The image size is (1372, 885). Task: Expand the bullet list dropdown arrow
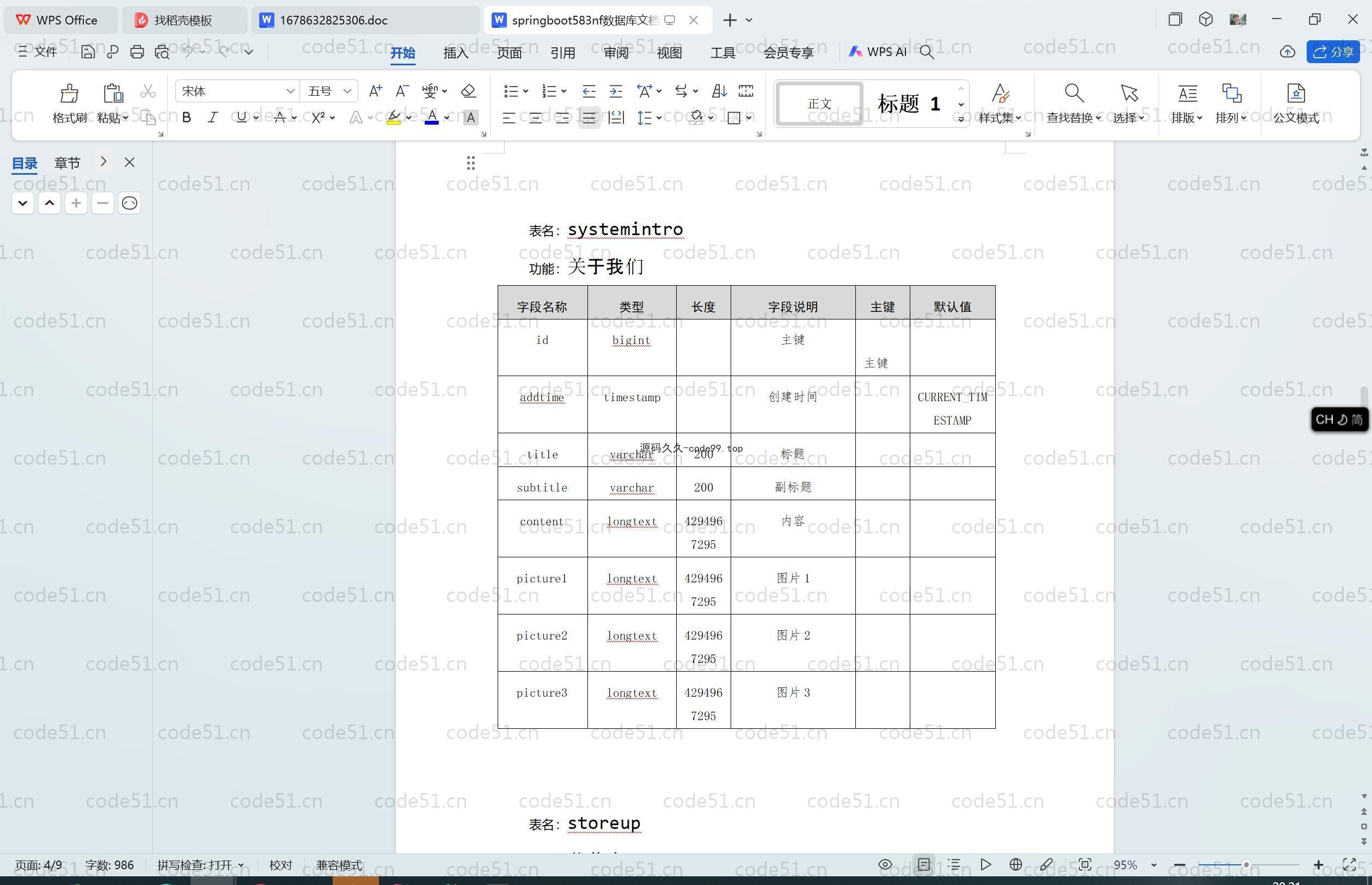pyautogui.click(x=525, y=91)
